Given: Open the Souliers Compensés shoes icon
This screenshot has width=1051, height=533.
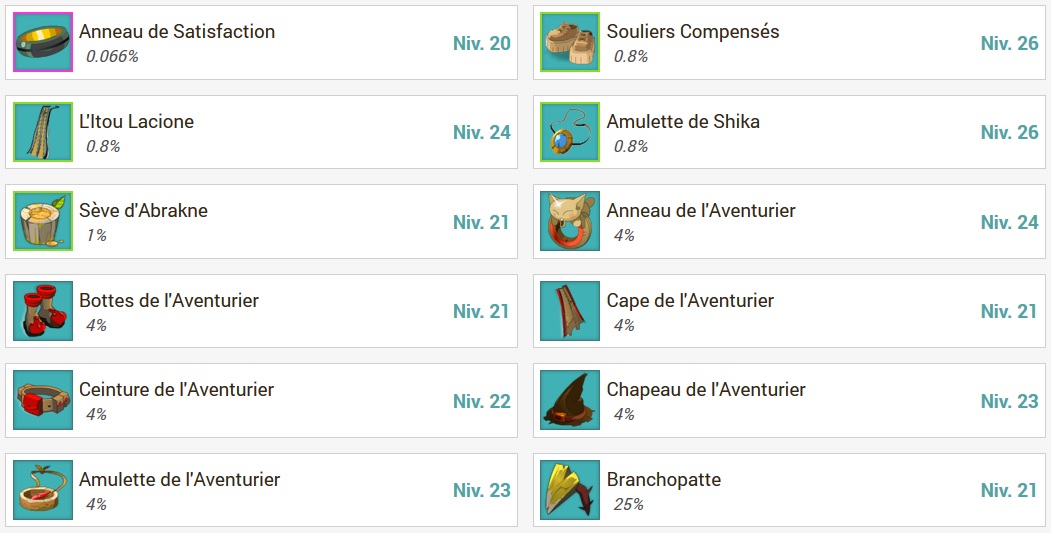Looking at the screenshot, I should point(570,42).
